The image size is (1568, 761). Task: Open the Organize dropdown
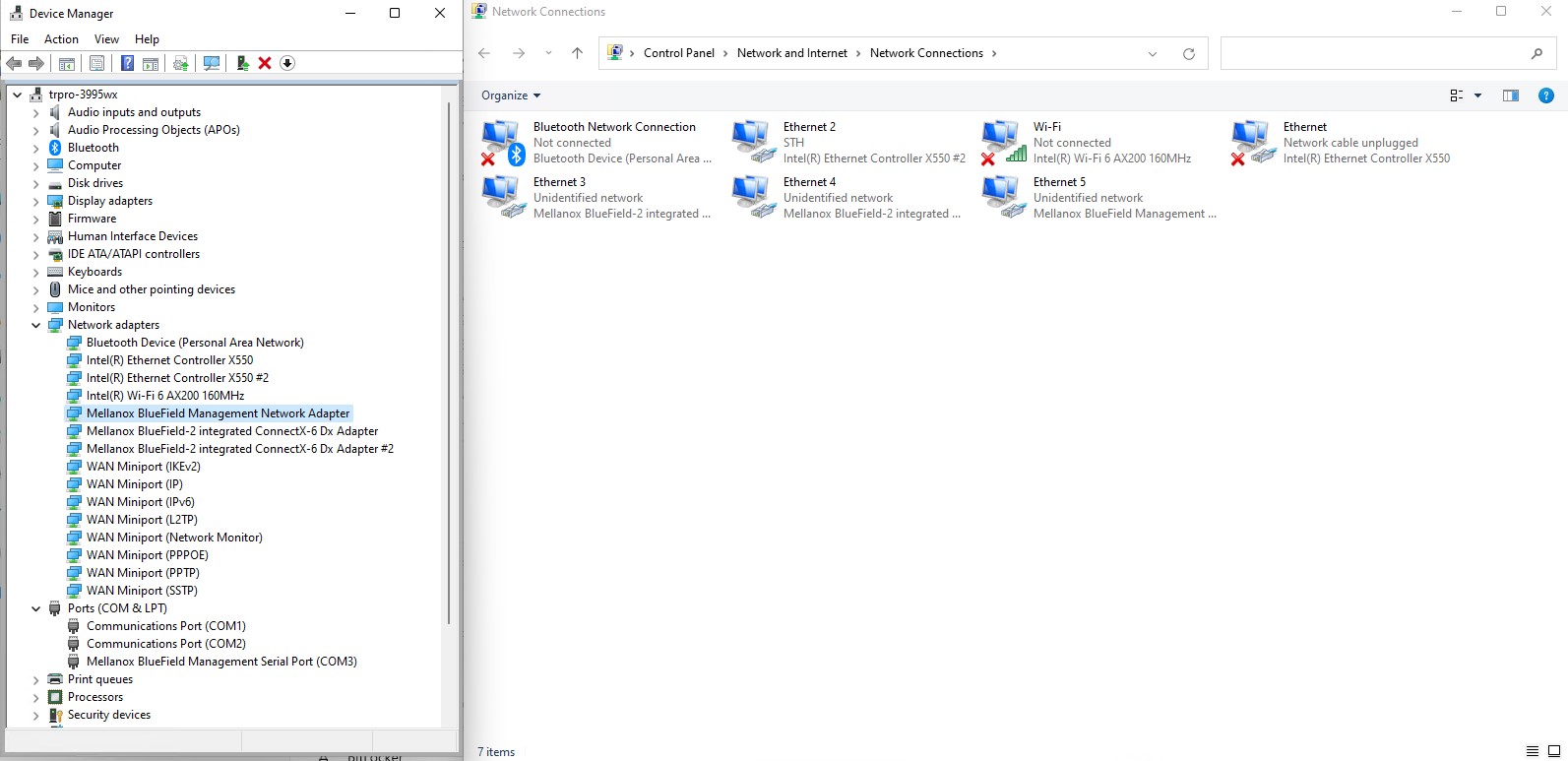511,95
